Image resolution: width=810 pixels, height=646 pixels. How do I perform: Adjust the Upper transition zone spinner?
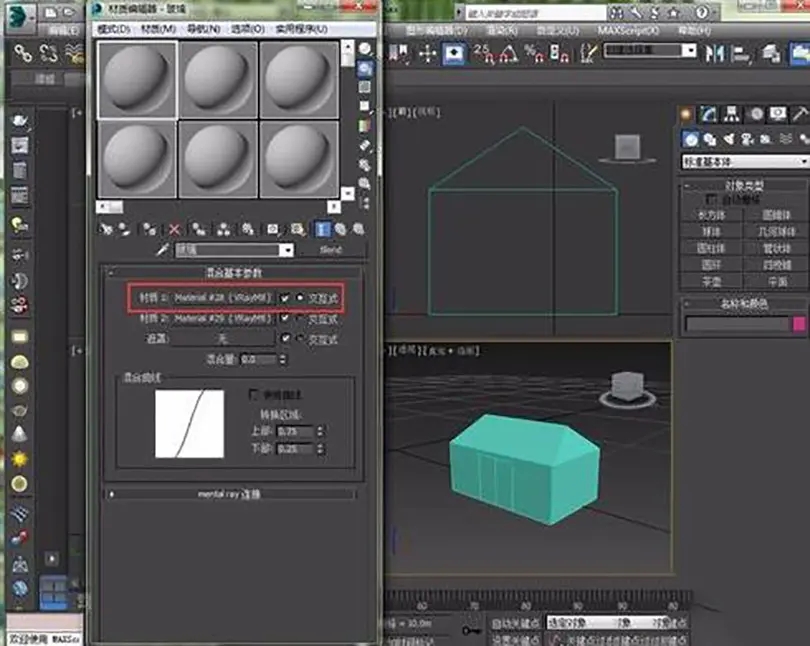[320, 431]
